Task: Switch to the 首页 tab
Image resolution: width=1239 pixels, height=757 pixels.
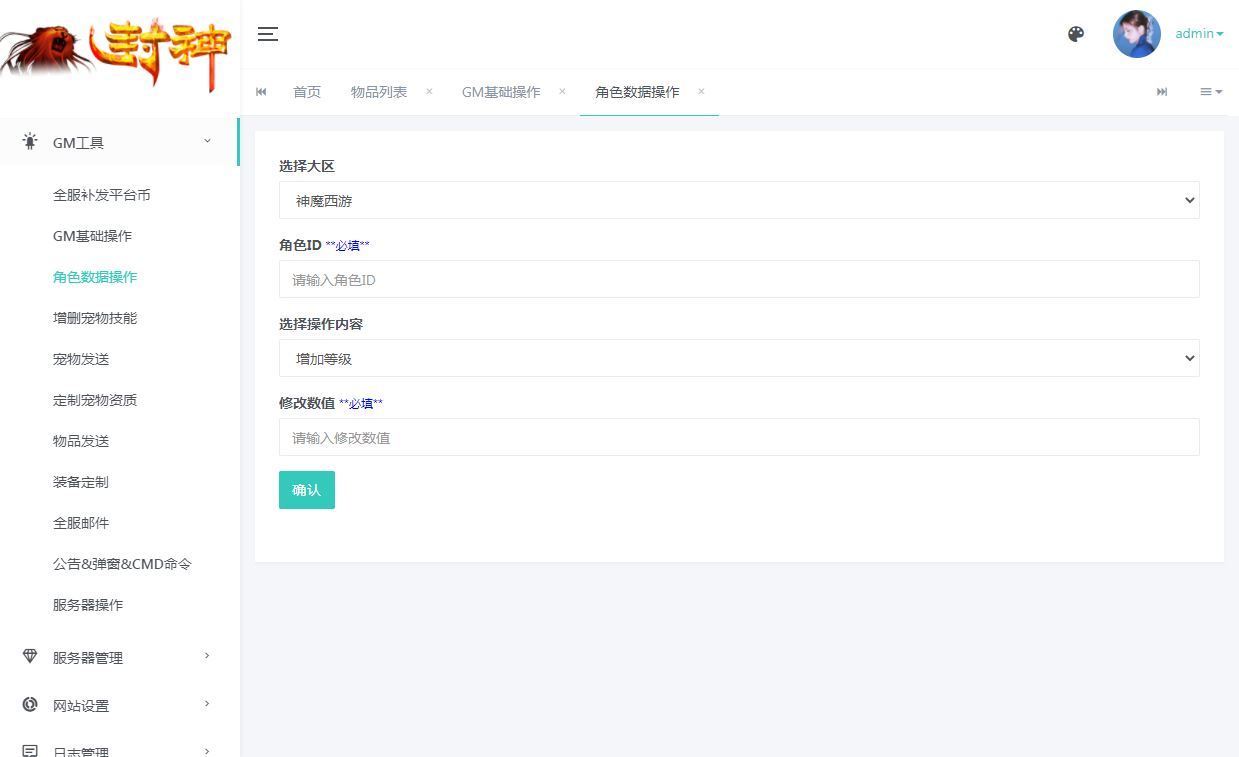Action: pyautogui.click(x=306, y=91)
